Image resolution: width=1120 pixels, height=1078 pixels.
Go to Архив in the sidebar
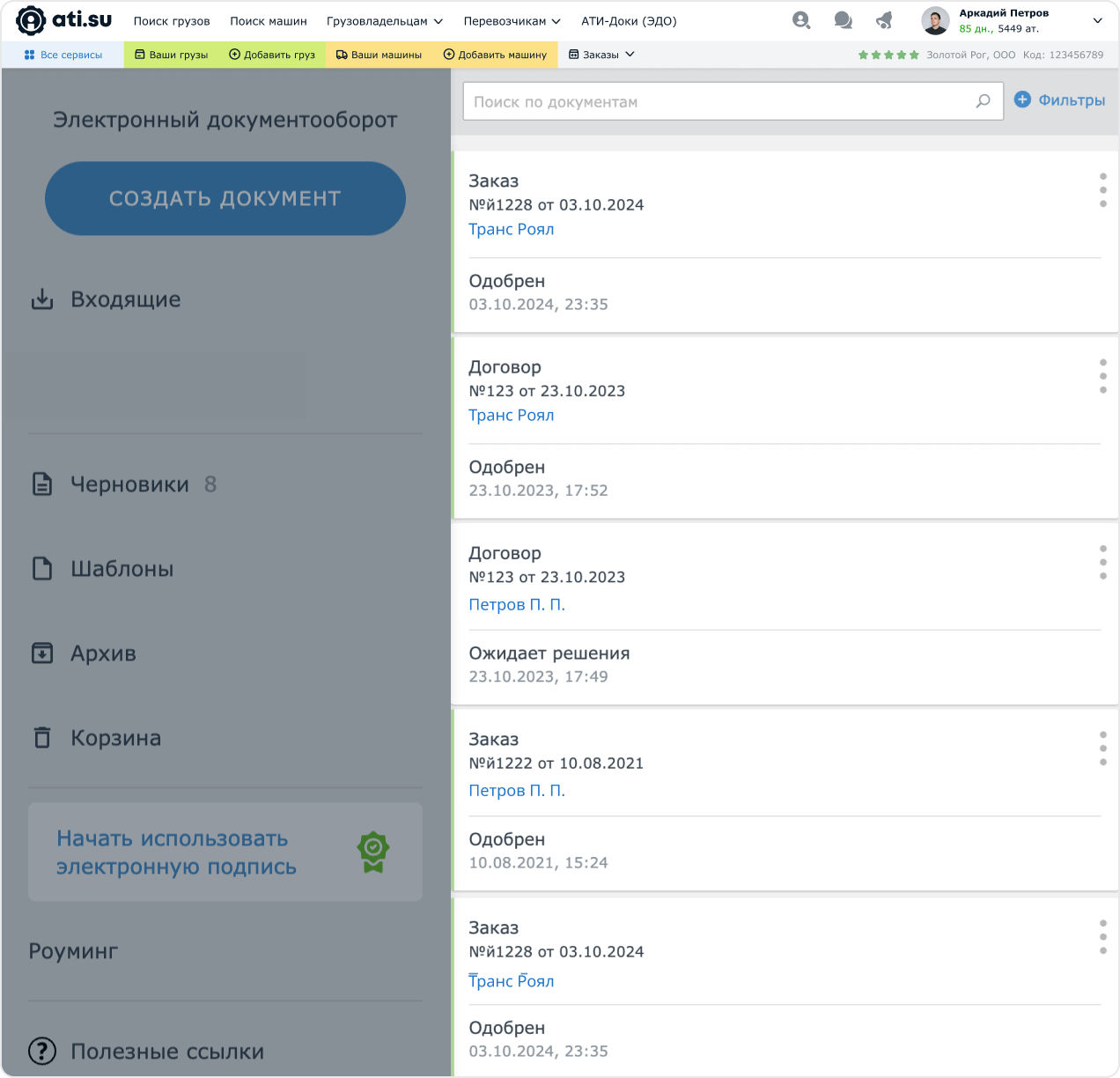coord(103,653)
